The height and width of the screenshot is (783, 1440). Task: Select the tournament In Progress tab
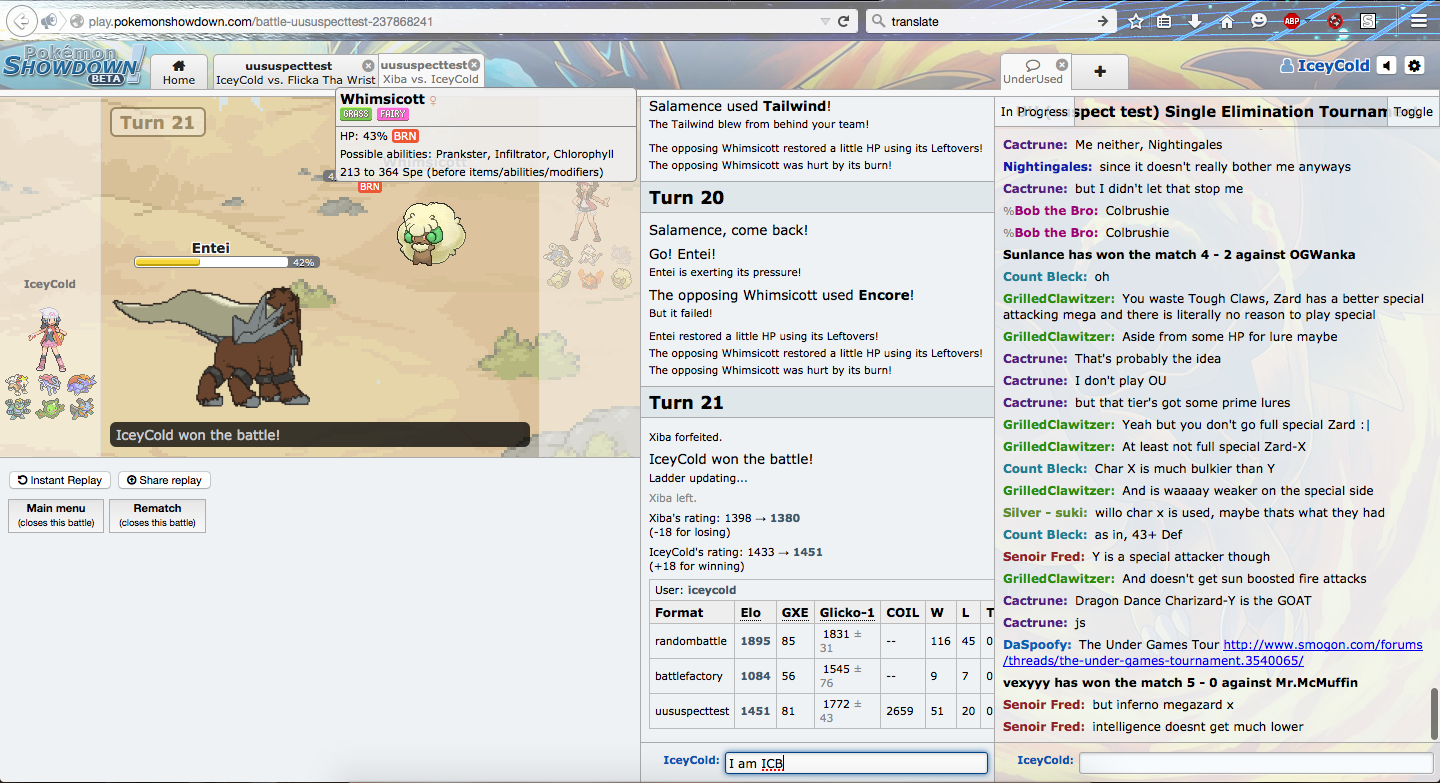coord(1034,112)
